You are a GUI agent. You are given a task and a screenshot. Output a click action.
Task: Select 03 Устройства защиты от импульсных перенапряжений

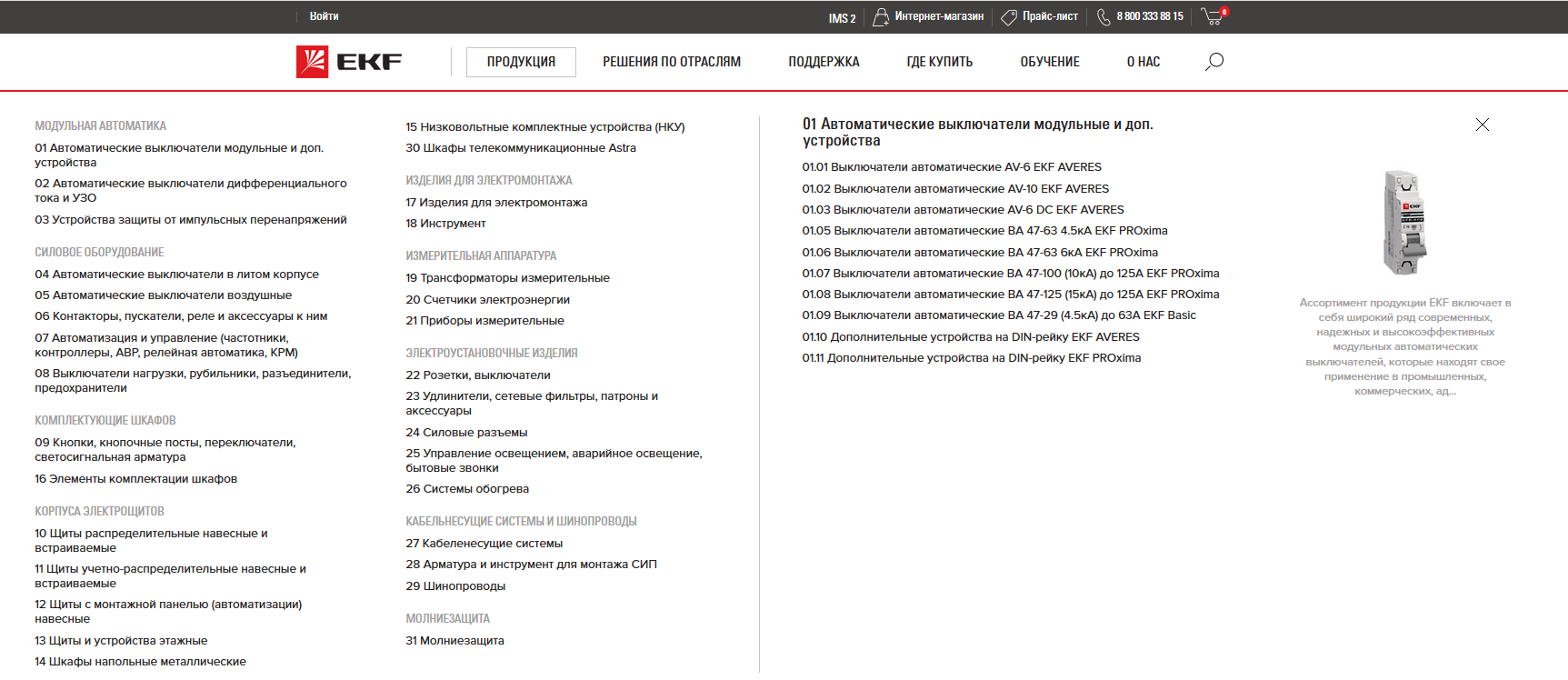pos(191,220)
